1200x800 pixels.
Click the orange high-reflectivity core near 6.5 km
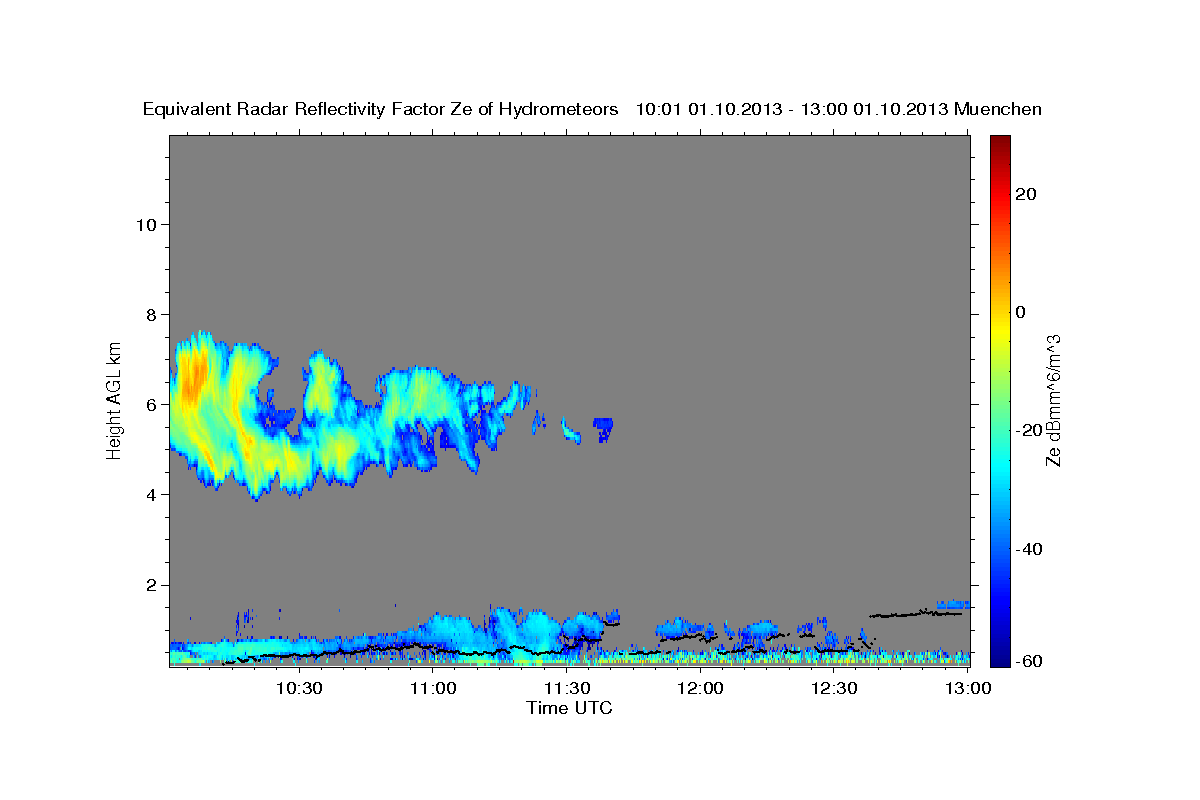click(194, 377)
